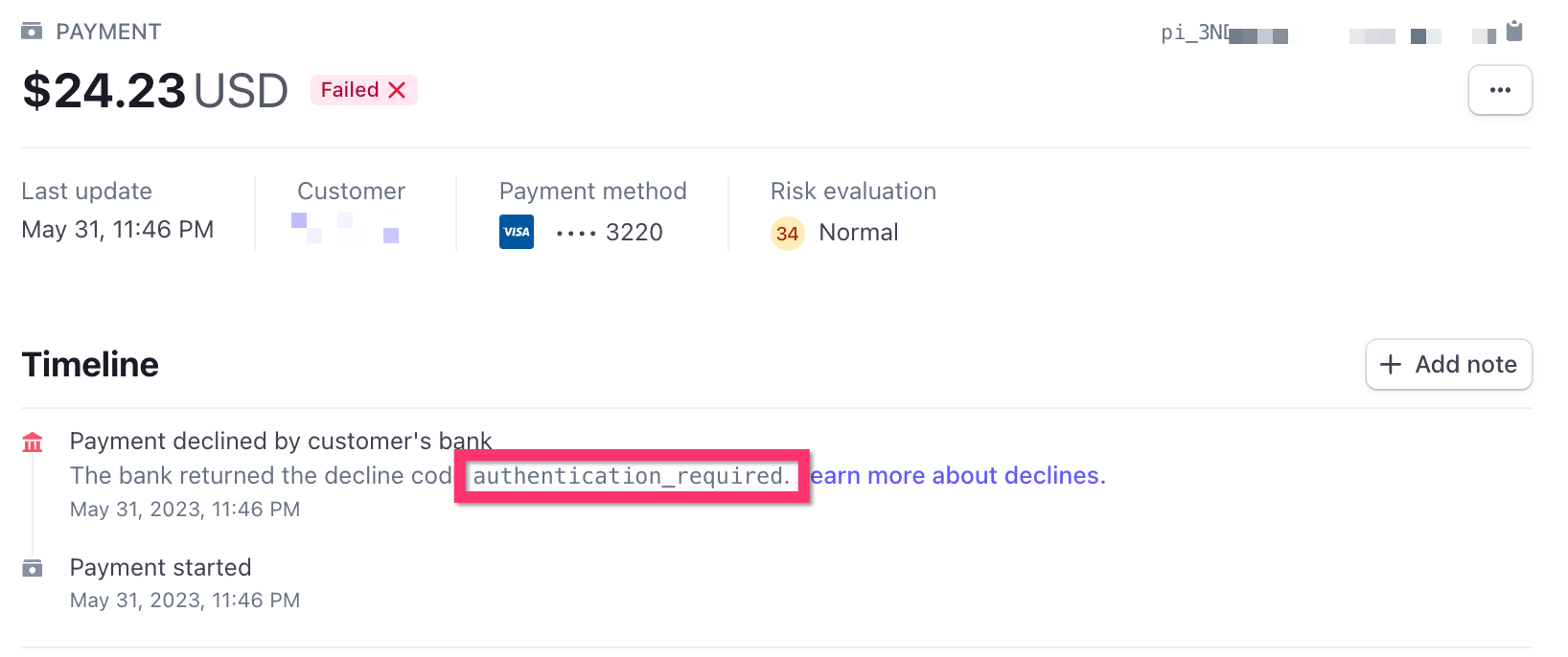Click the X icon in Failed badge

pyautogui.click(x=397, y=90)
